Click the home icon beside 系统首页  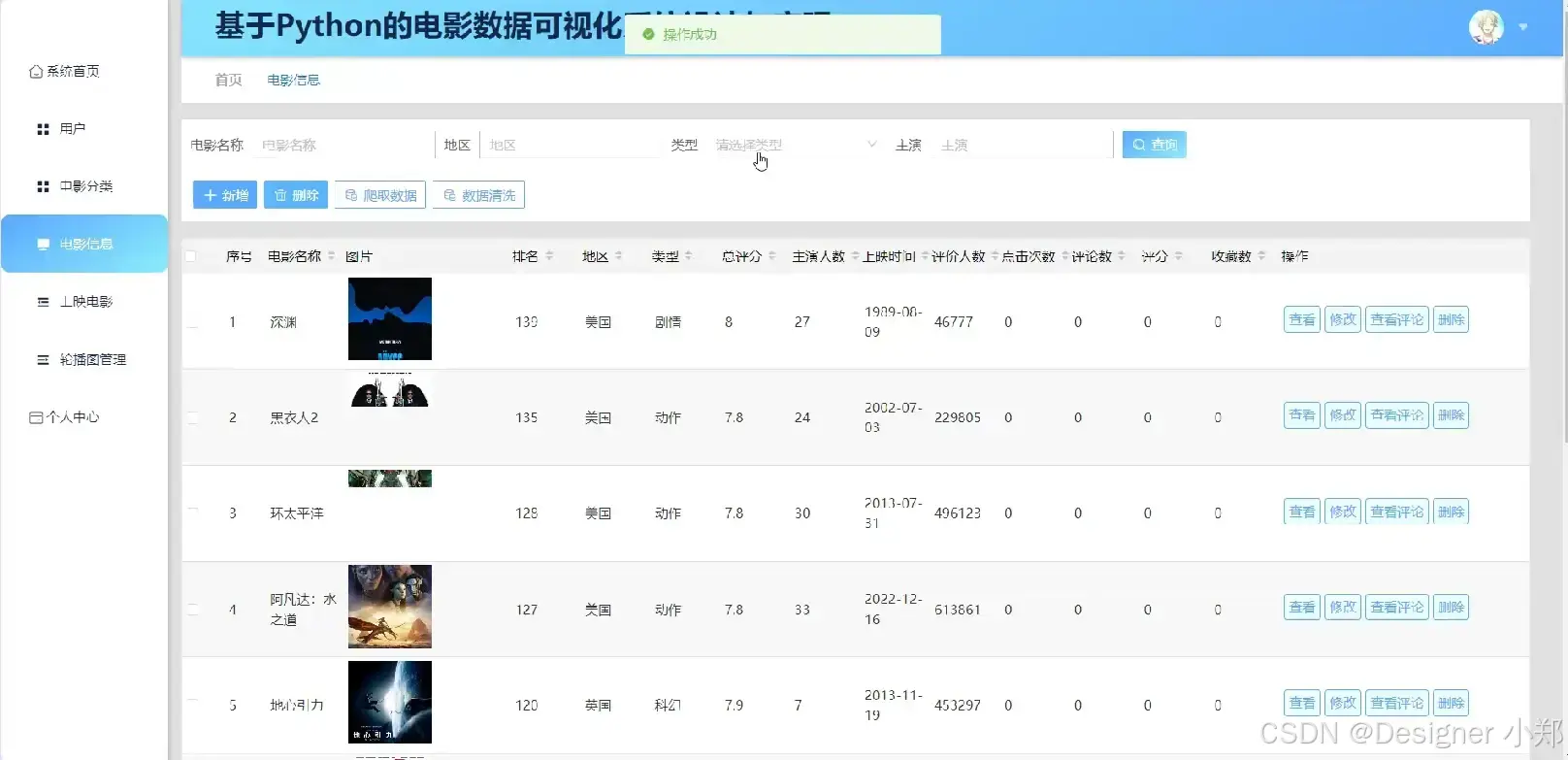click(36, 71)
